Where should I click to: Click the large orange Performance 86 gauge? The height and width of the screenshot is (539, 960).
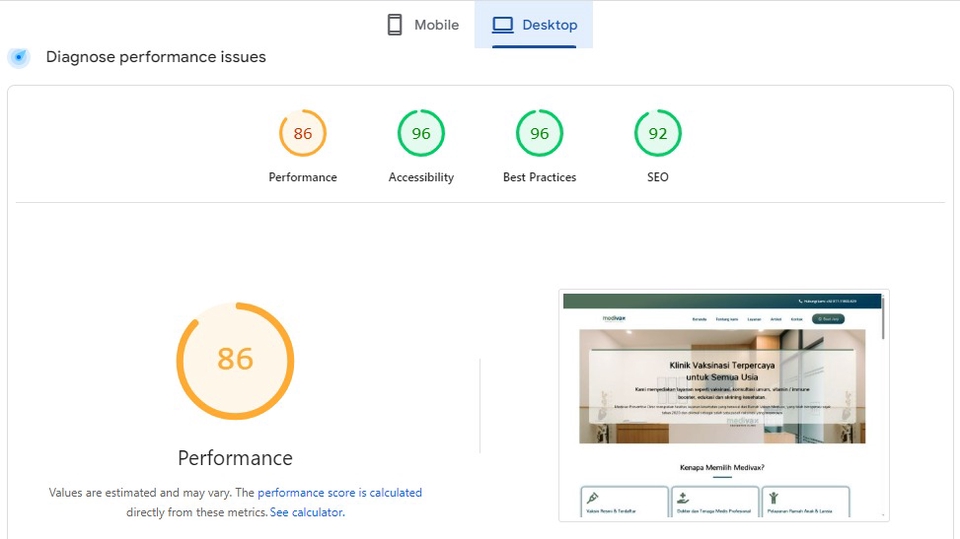click(235, 360)
